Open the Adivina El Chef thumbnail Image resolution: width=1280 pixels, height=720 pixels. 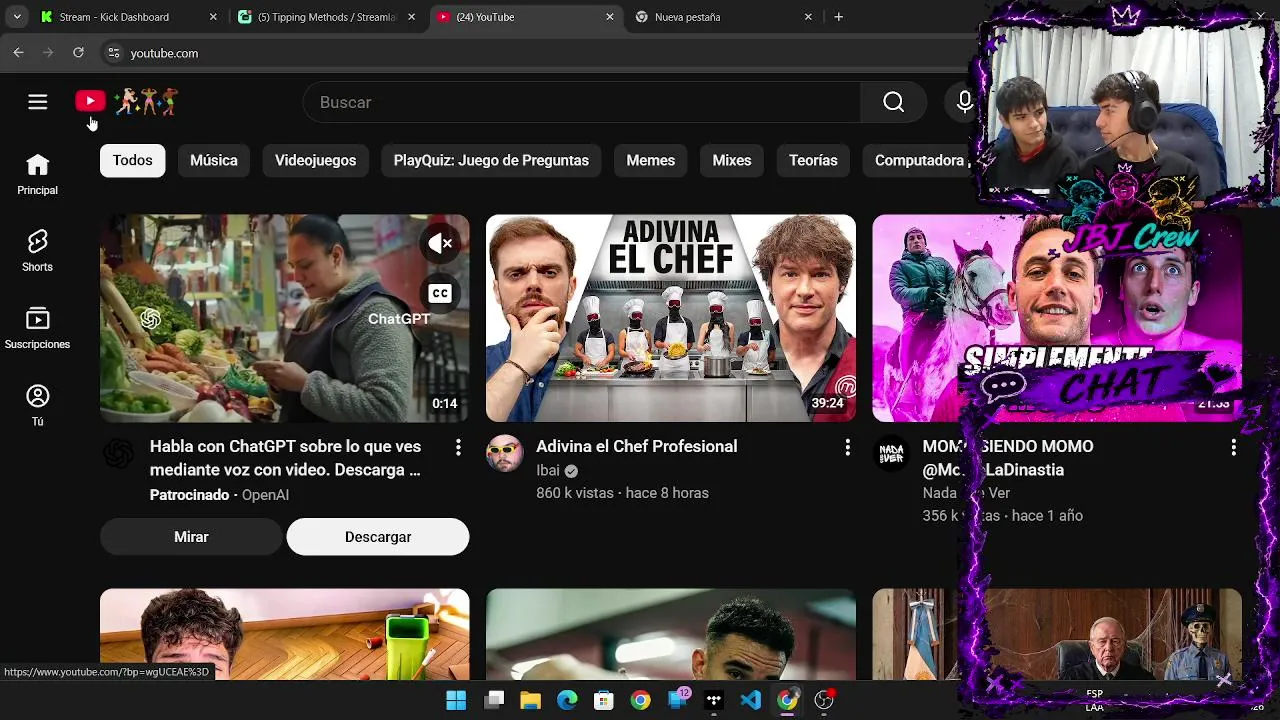point(671,318)
